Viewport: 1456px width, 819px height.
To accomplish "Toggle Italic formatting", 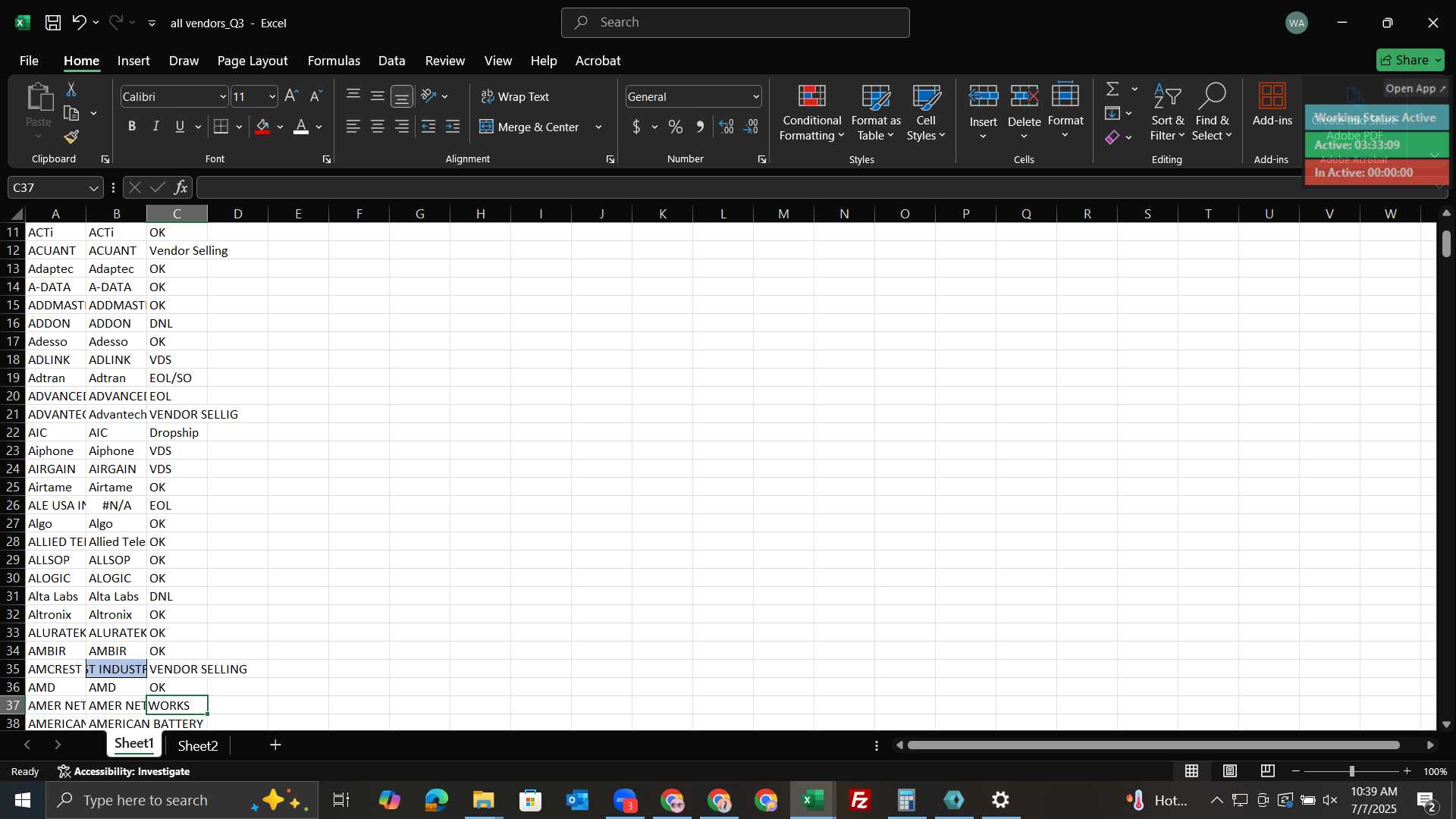I will tap(156, 127).
